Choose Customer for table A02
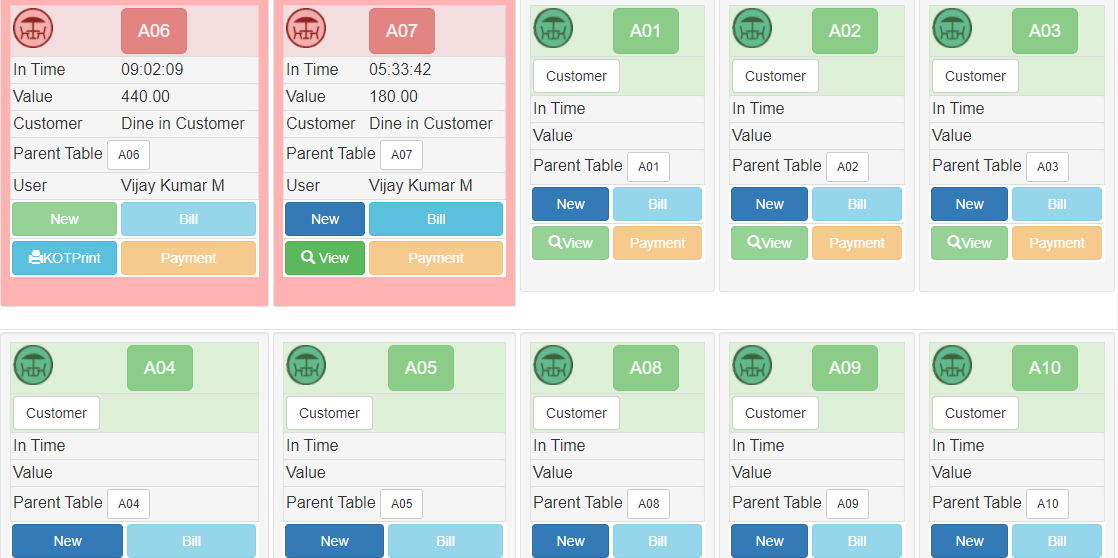Image resolution: width=1118 pixels, height=558 pixels. 775,76
